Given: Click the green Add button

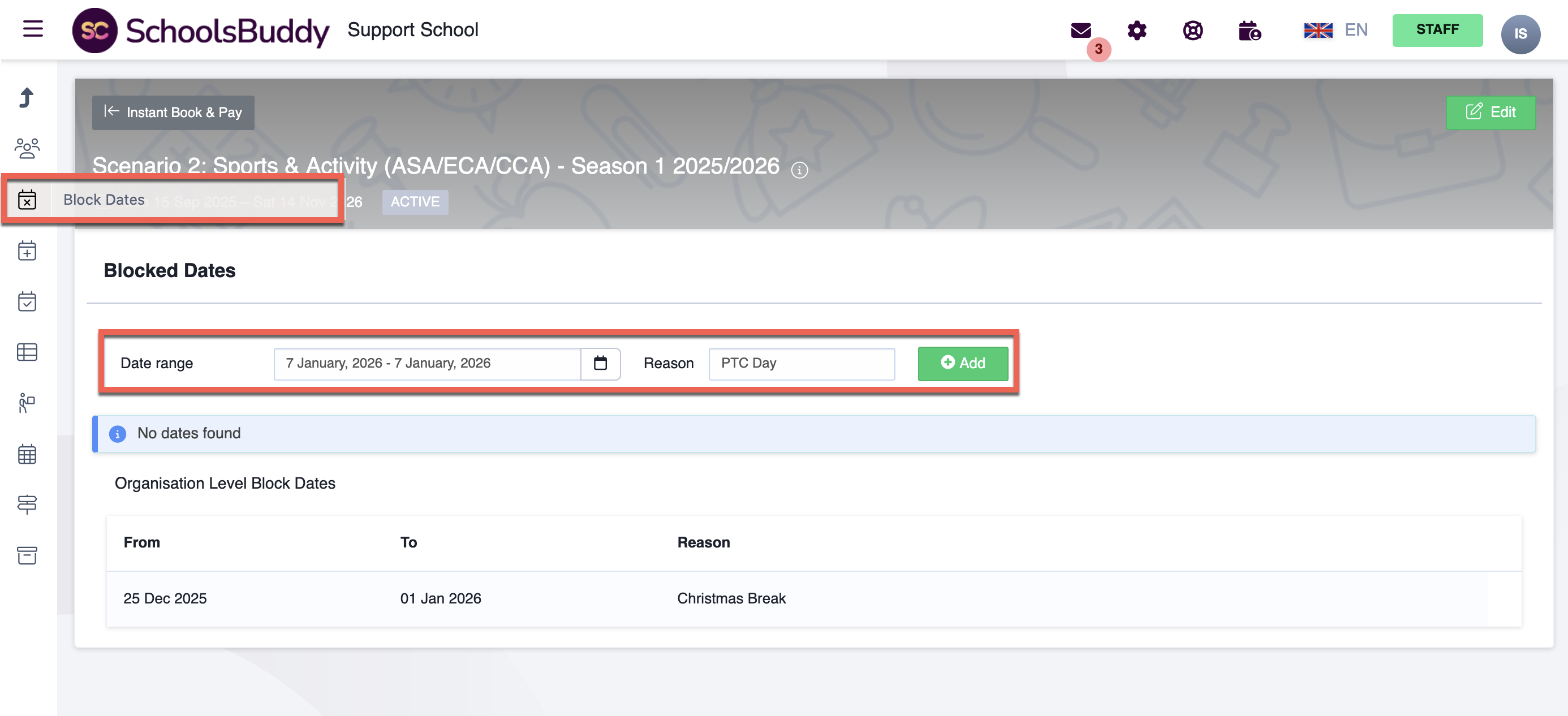Looking at the screenshot, I should [962, 364].
